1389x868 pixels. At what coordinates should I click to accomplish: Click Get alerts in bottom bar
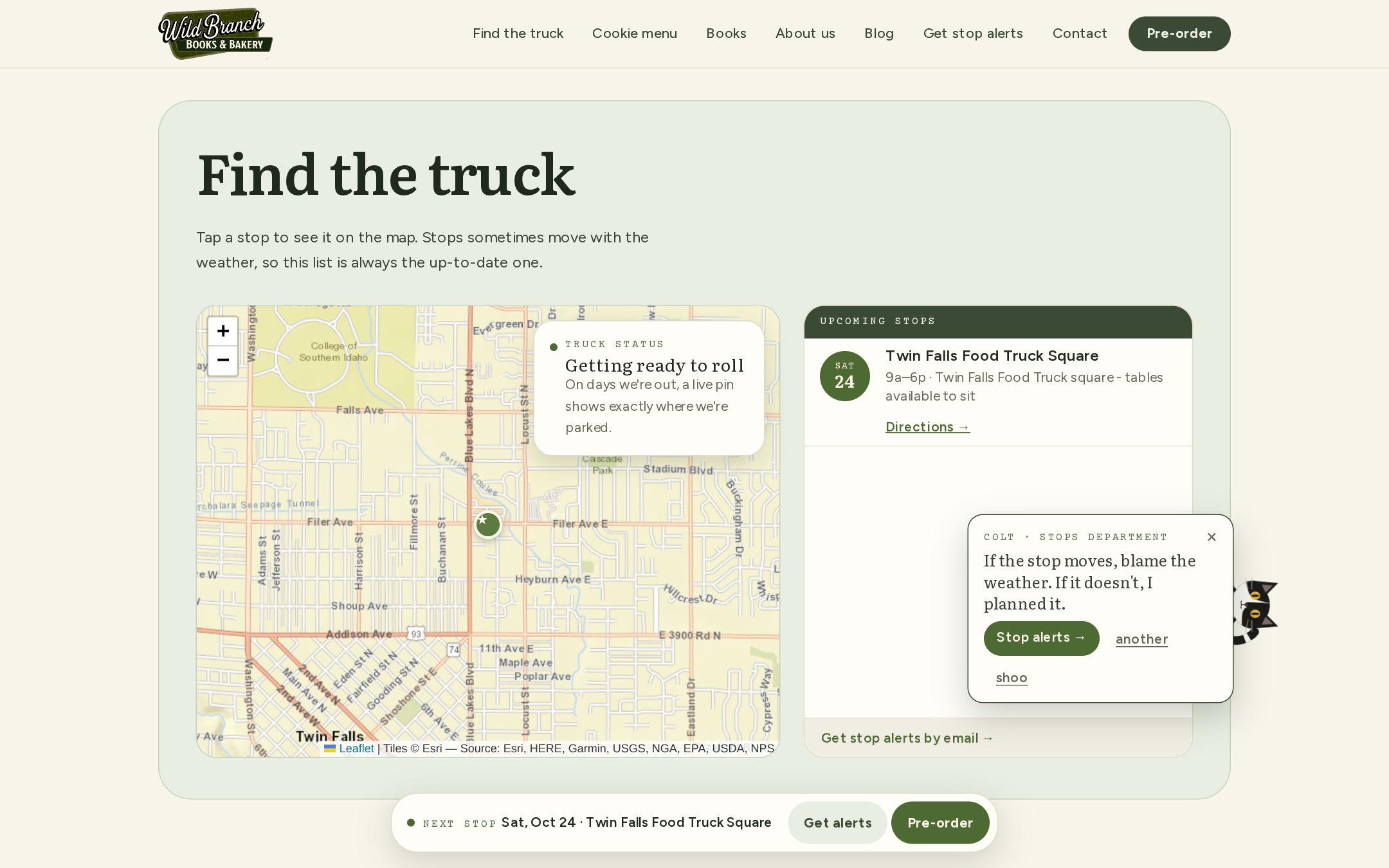coord(837,823)
